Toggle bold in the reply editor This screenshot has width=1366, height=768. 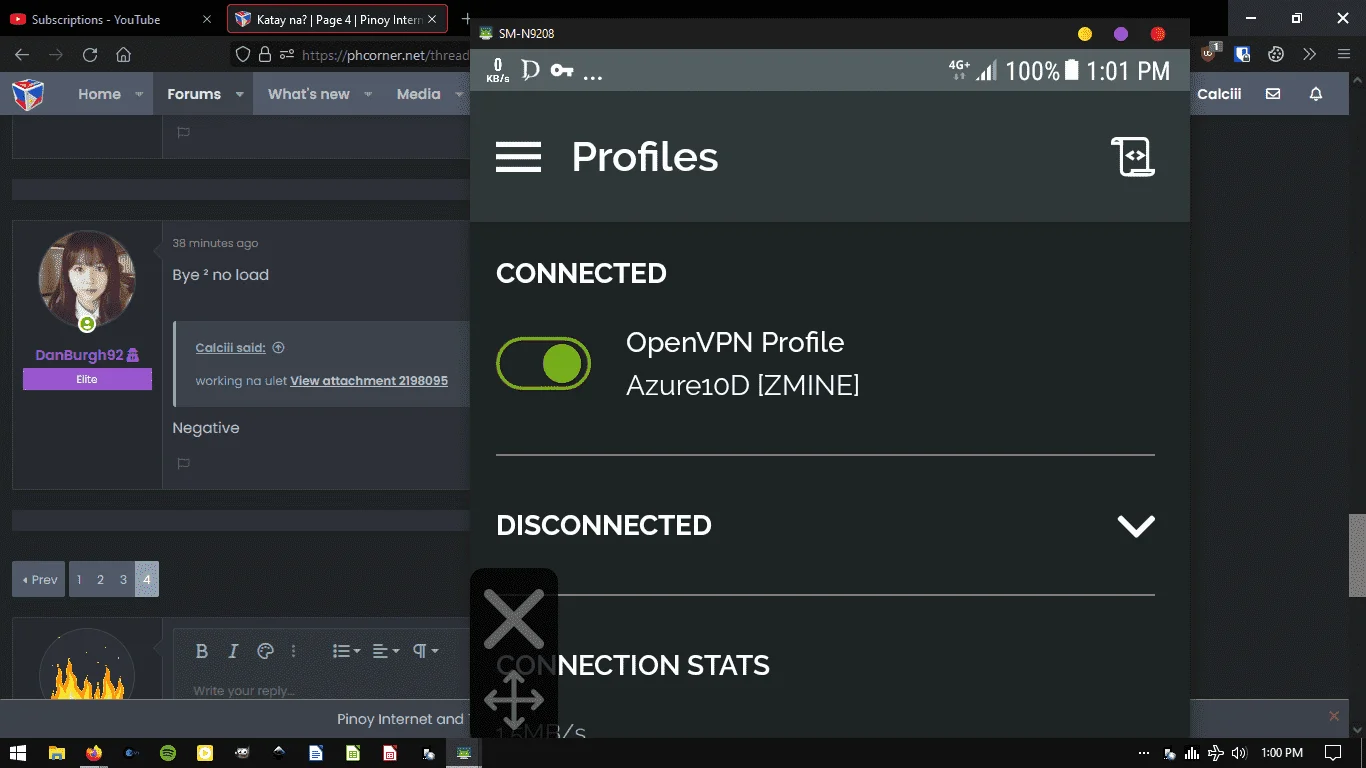click(202, 651)
